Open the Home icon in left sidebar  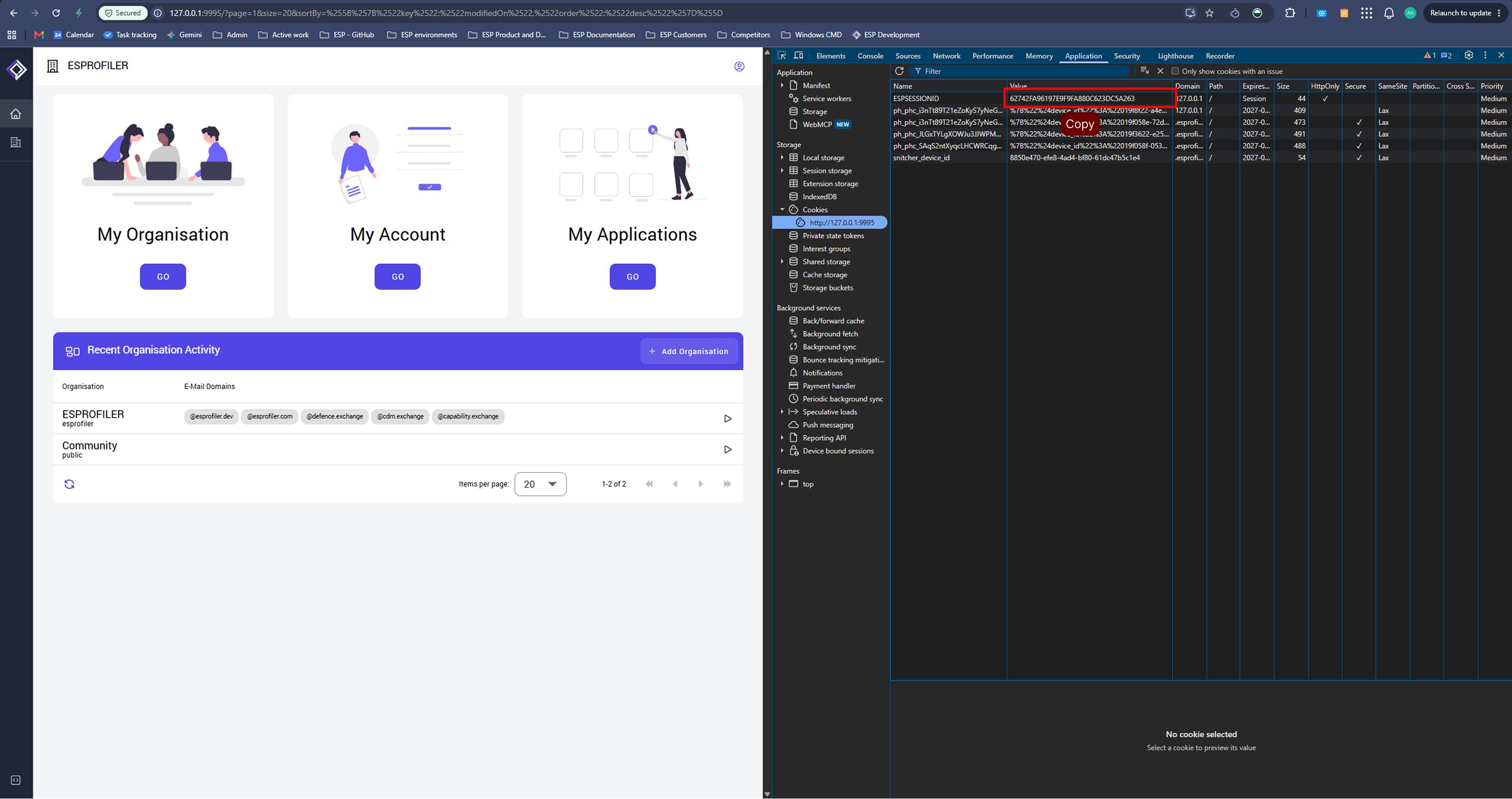coord(16,113)
